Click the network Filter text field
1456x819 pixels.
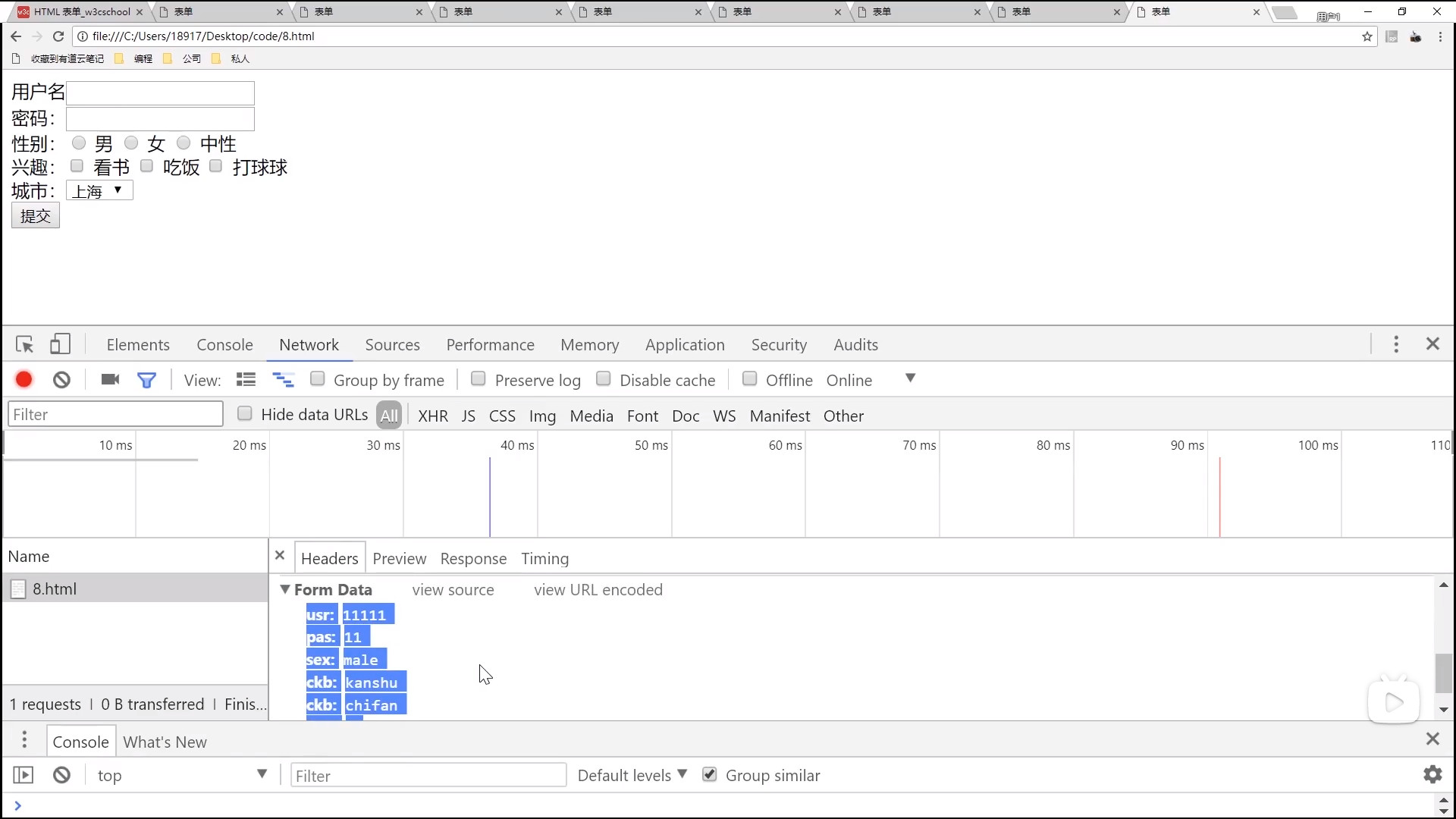[x=115, y=415]
